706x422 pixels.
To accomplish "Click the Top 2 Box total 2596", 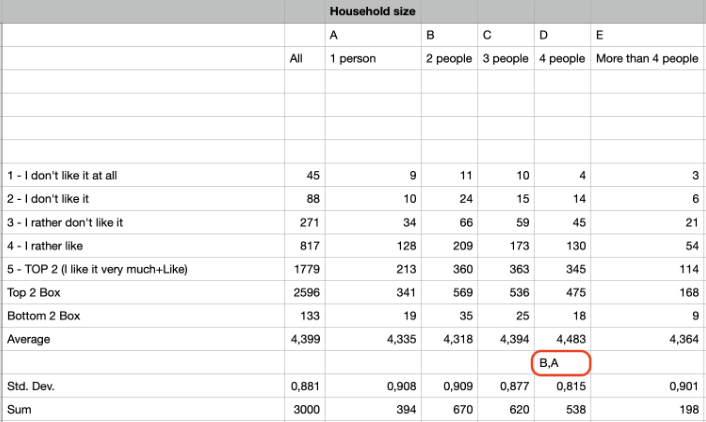I will click(x=305, y=292).
